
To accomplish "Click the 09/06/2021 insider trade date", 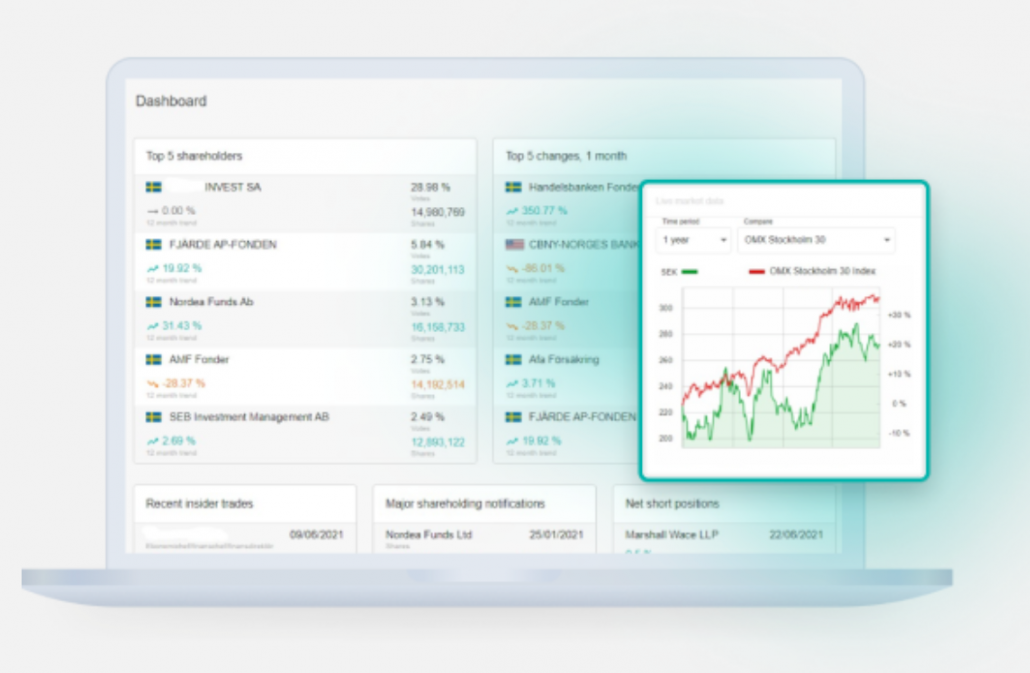I will 316,534.
